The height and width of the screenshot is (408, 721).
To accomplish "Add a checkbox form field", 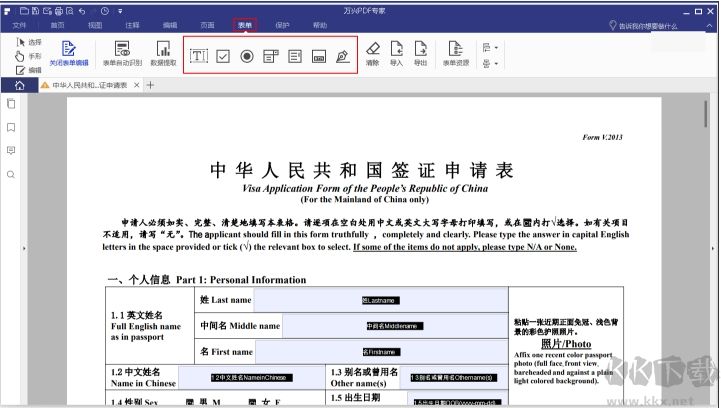I will point(223,56).
